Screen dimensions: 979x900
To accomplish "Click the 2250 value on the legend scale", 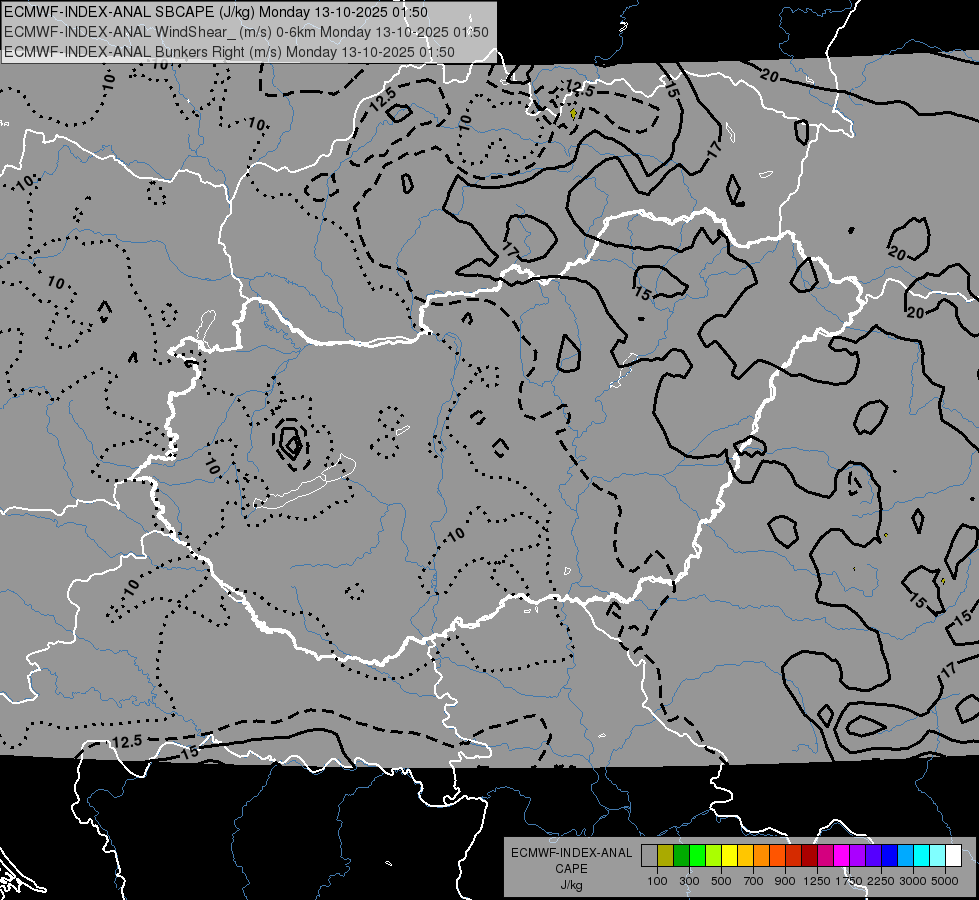I will point(881,881).
